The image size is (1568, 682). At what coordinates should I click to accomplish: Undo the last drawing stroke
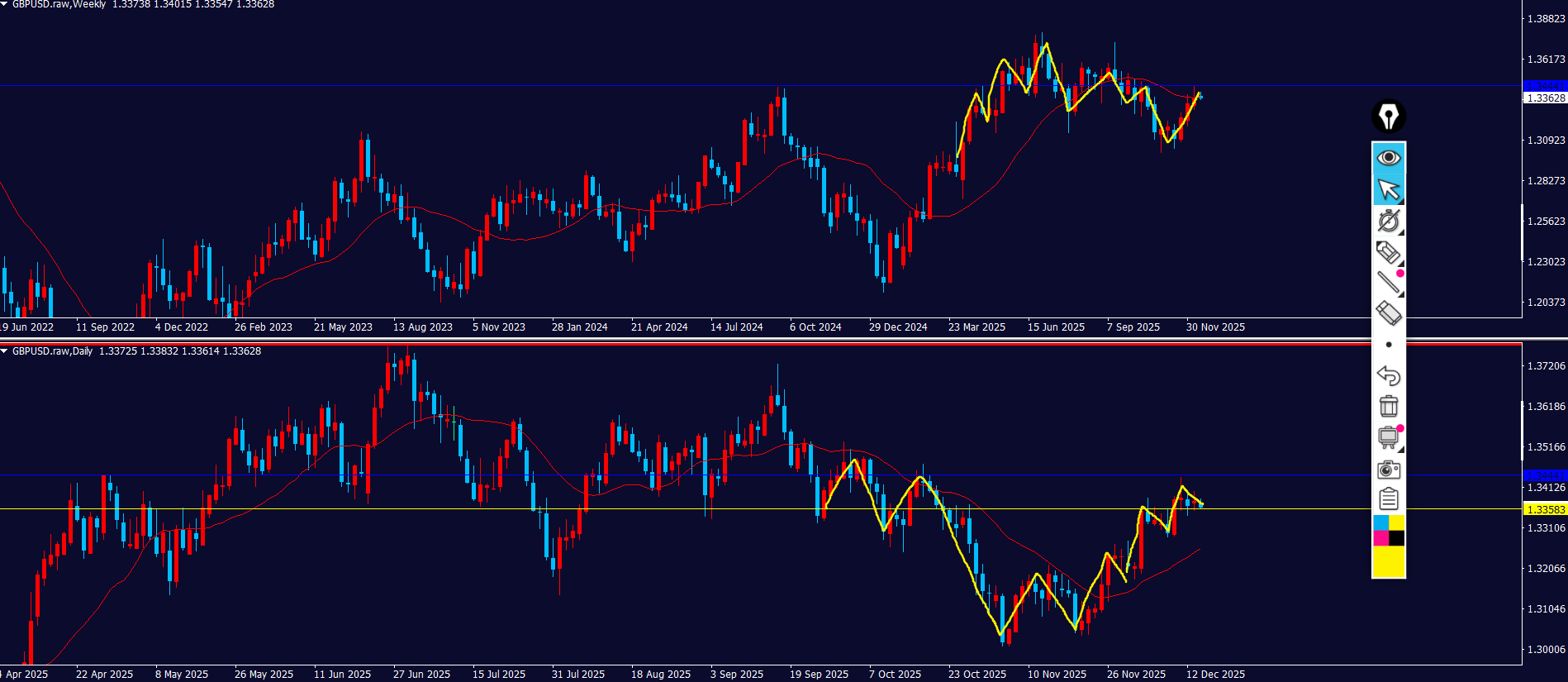(1388, 375)
